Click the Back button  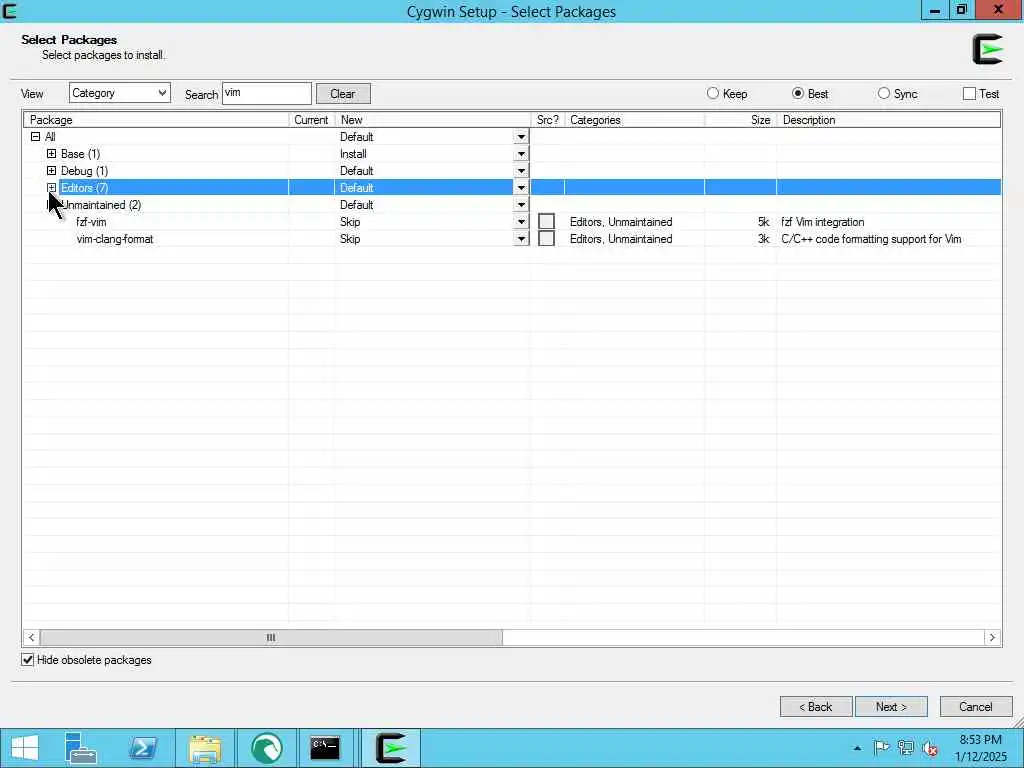coord(816,707)
